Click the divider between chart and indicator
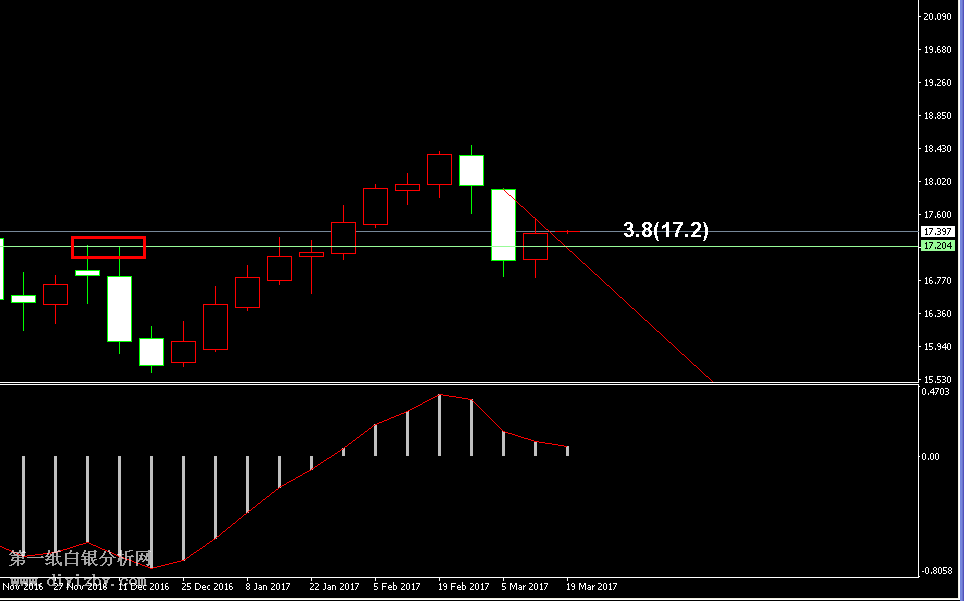964x601 pixels. pyautogui.click(x=458, y=383)
